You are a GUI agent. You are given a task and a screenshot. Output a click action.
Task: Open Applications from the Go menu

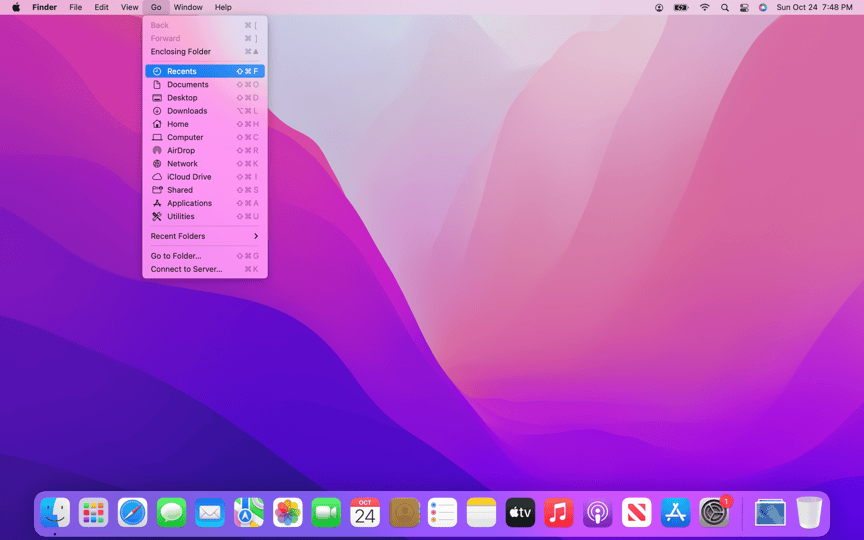[205, 203]
